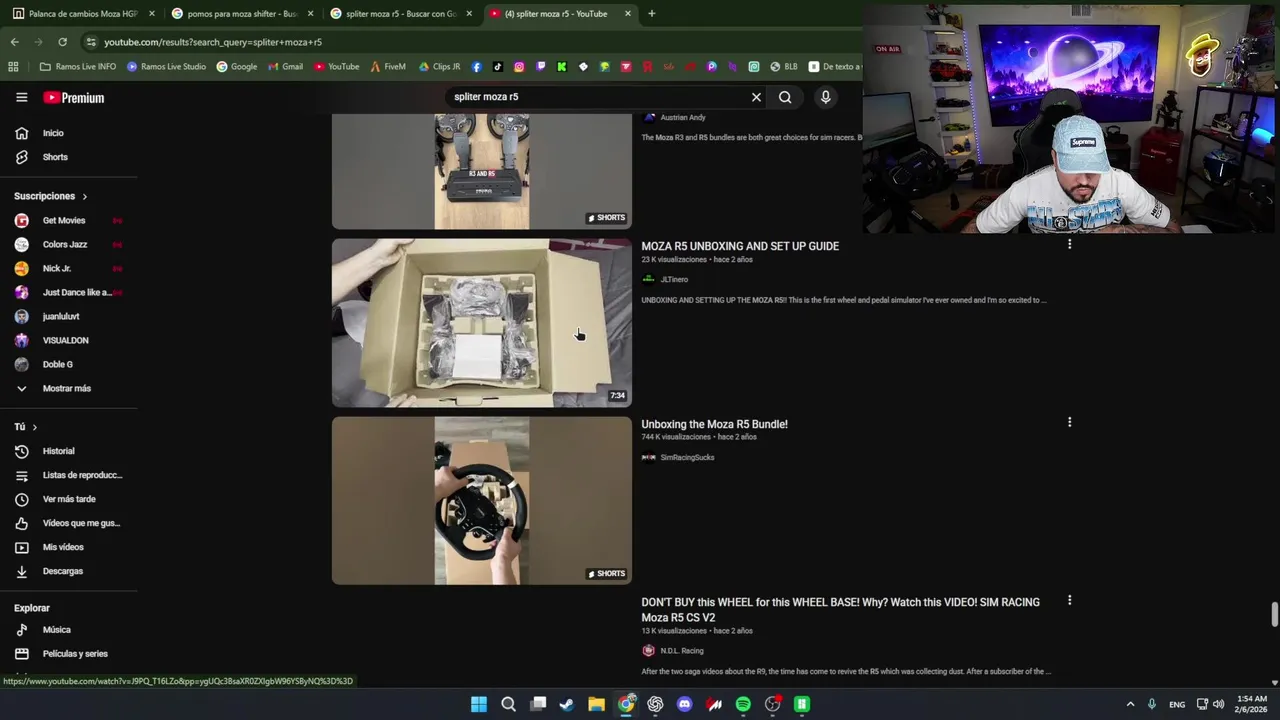This screenshot has height=720, width=1280.
Task: Open the Kick bookmark icon
Action: click(562, 67)
